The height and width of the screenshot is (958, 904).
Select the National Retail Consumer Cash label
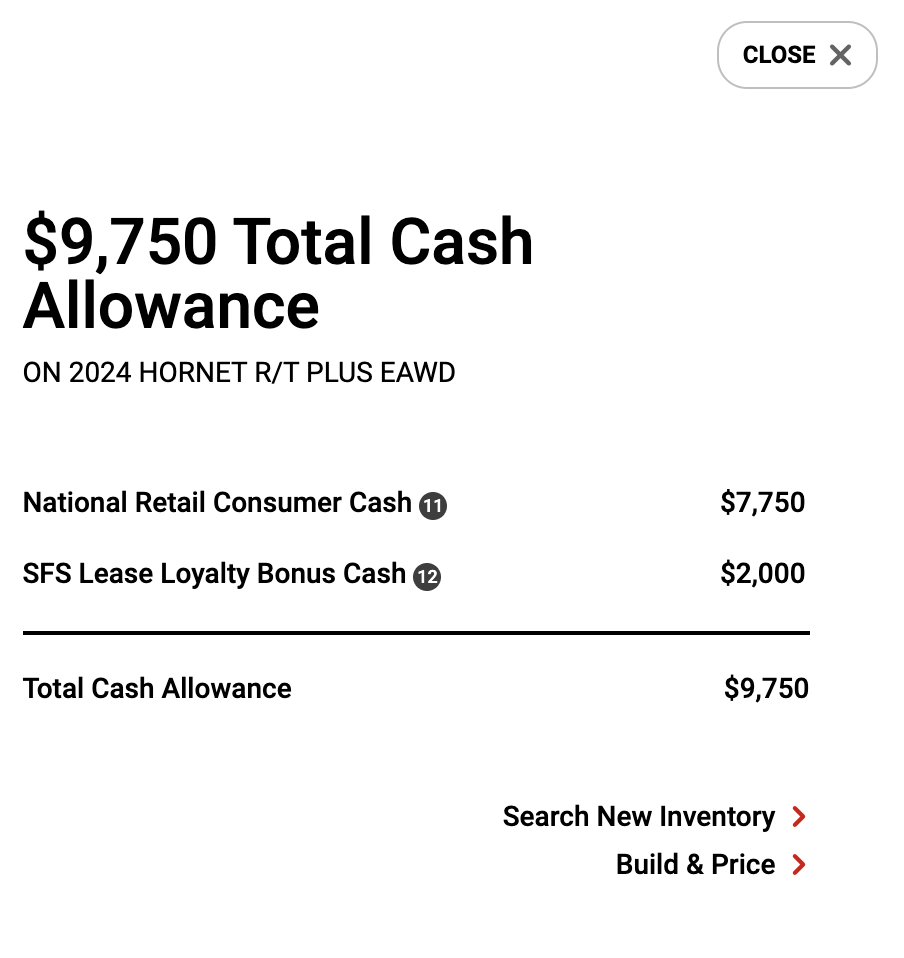217,503
